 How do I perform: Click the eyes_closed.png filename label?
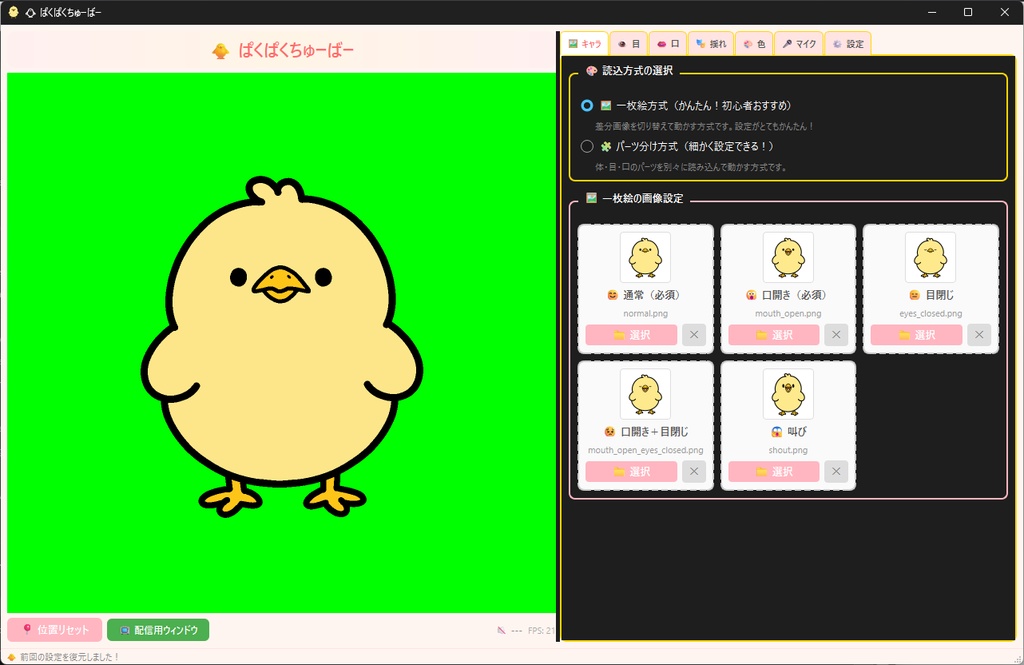(931, 314)
